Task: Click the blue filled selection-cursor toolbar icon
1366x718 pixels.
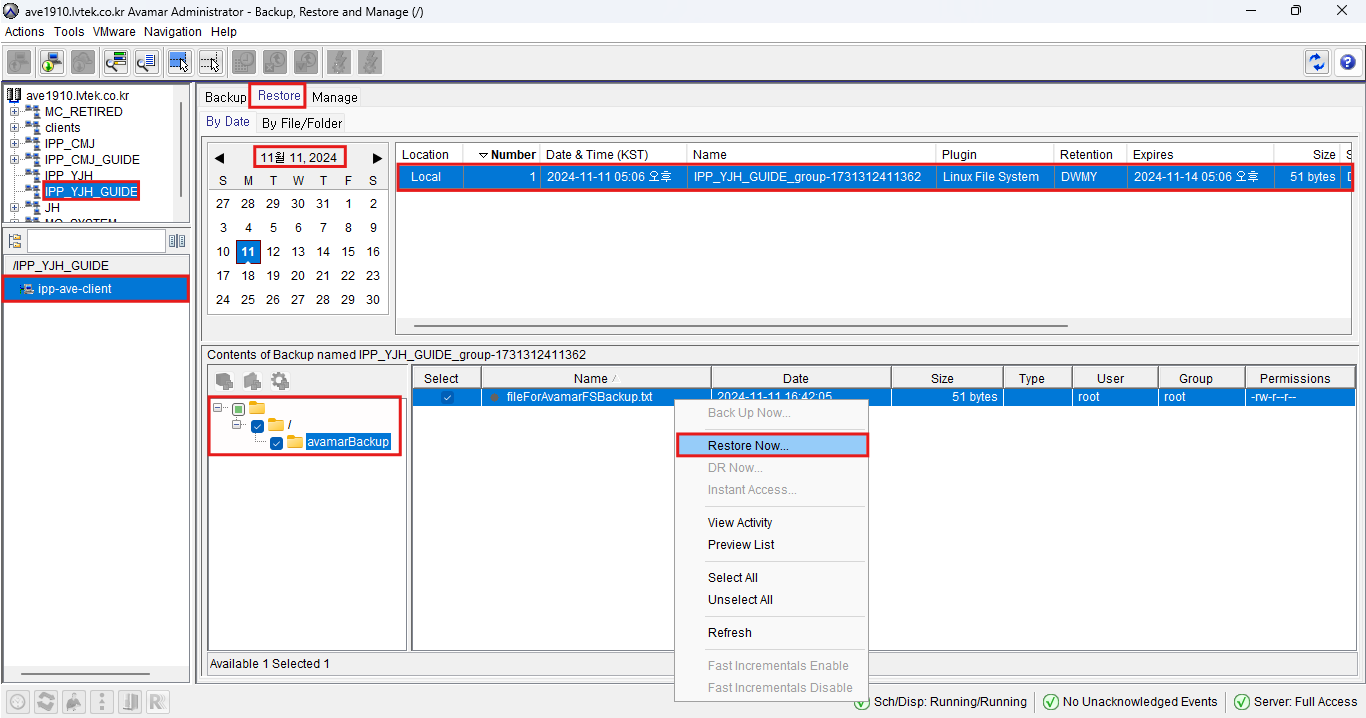Action: [180, 62]
